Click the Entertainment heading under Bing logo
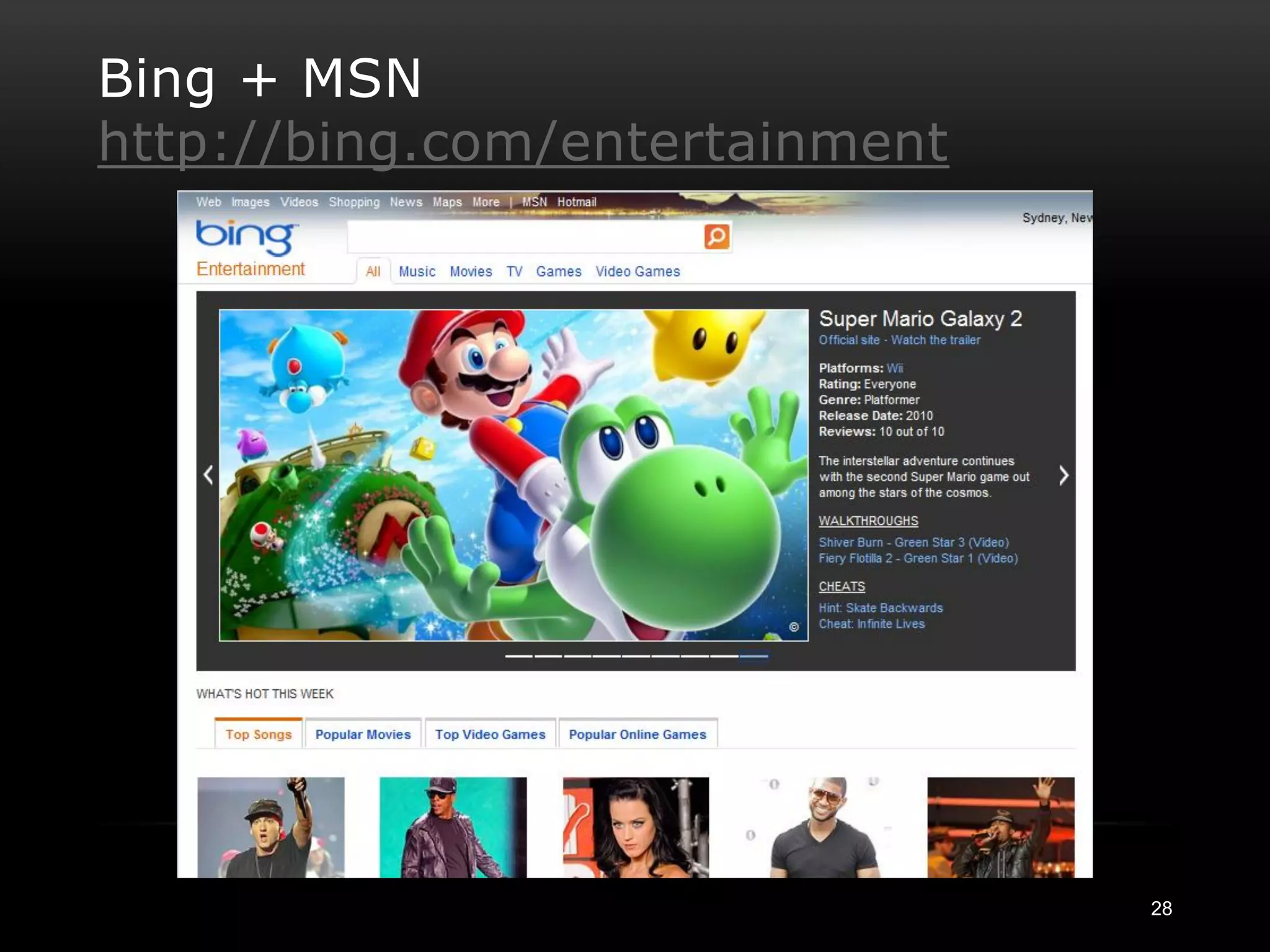The image size is (1270, 952). [251, 269]
